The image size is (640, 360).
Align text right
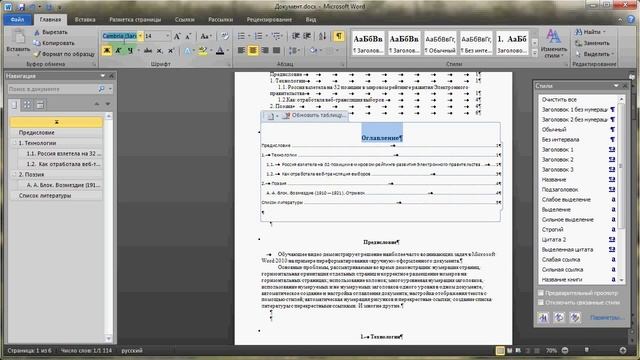(265, 51)
